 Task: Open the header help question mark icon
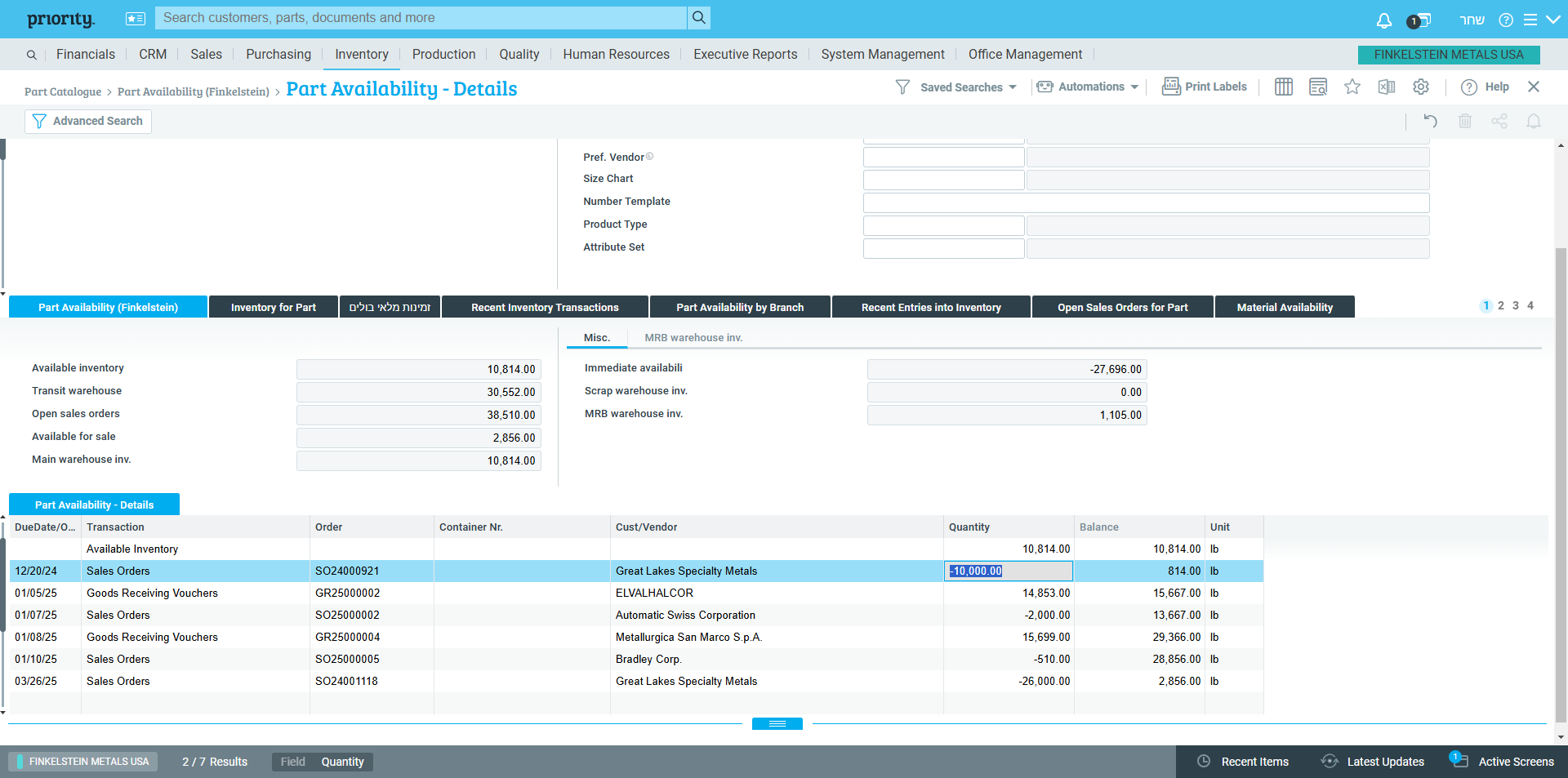point(1506,20)
